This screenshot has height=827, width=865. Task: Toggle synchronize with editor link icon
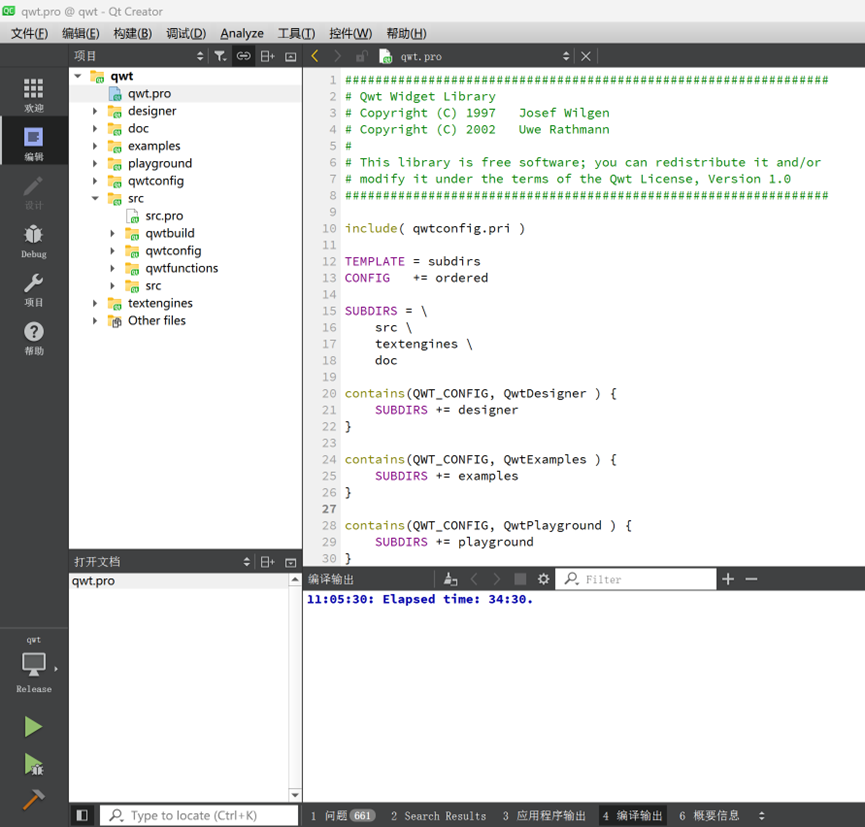pos(243,56)
